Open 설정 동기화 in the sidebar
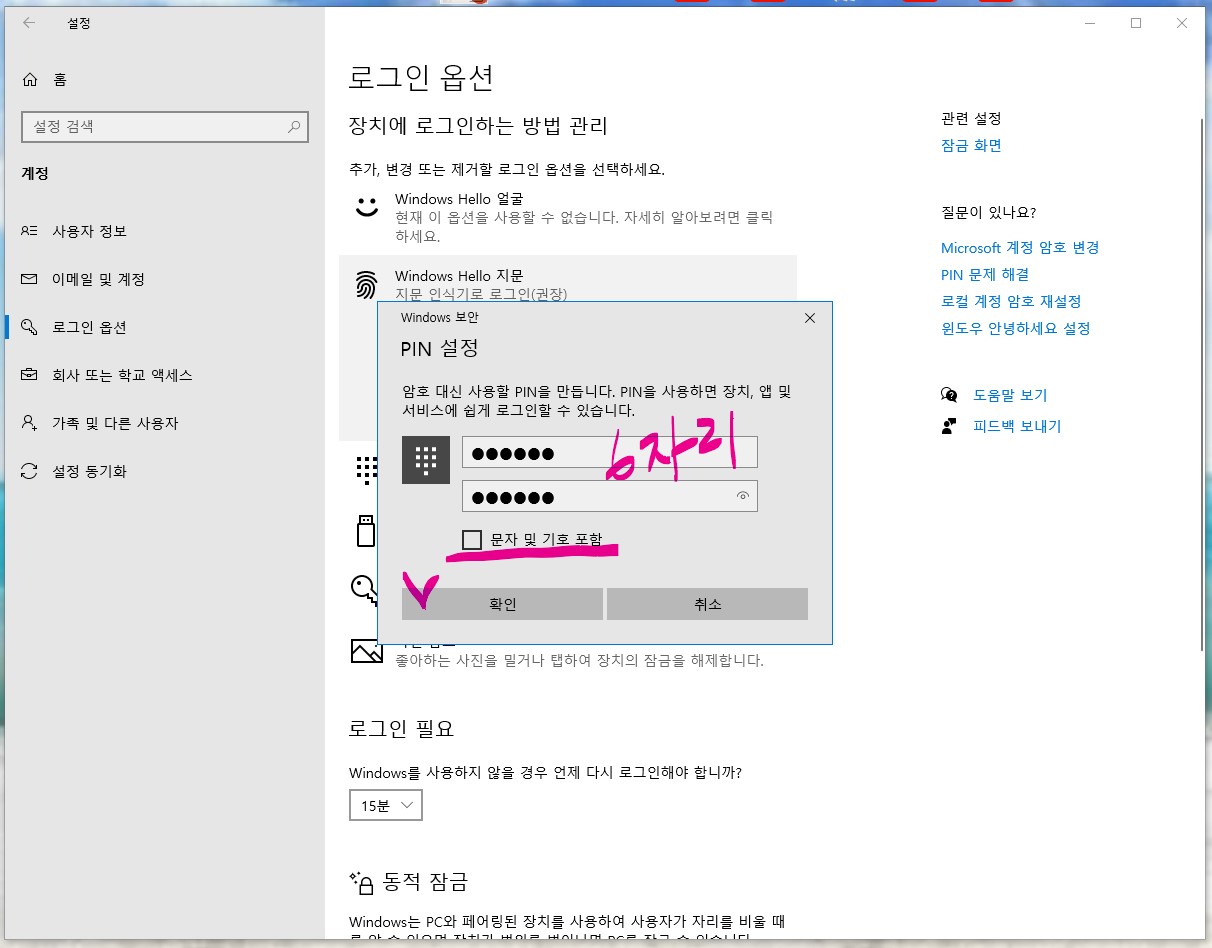The width and height of the screenshot is (1212, 948). click(90, 471)
